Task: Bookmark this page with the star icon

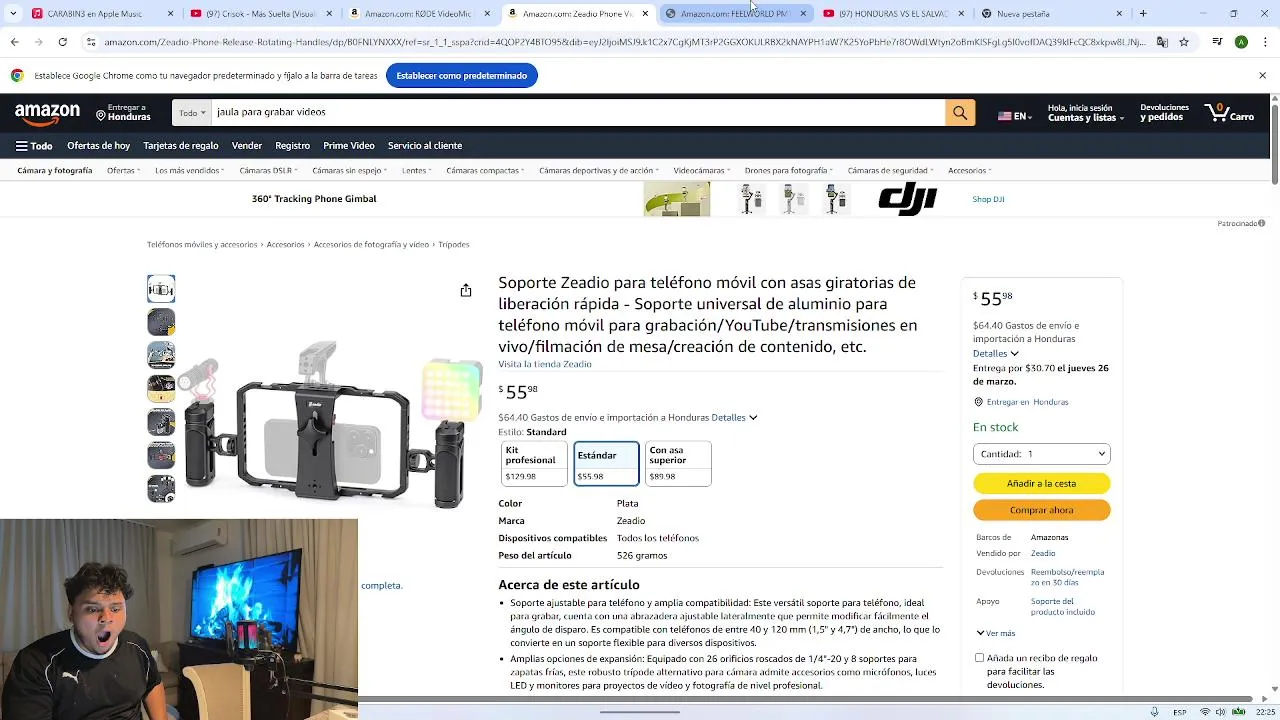Action: click(x=1184, y=42)
